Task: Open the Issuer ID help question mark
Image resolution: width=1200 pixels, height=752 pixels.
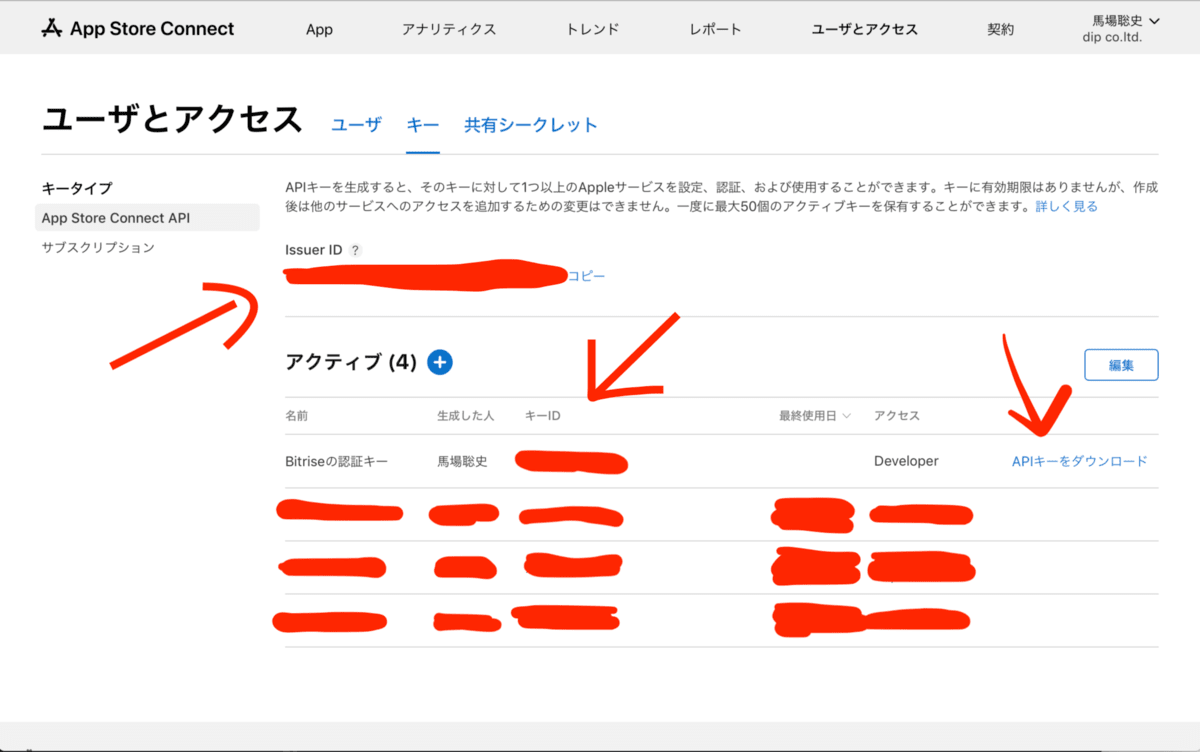Action: click(x=355, y=250)
